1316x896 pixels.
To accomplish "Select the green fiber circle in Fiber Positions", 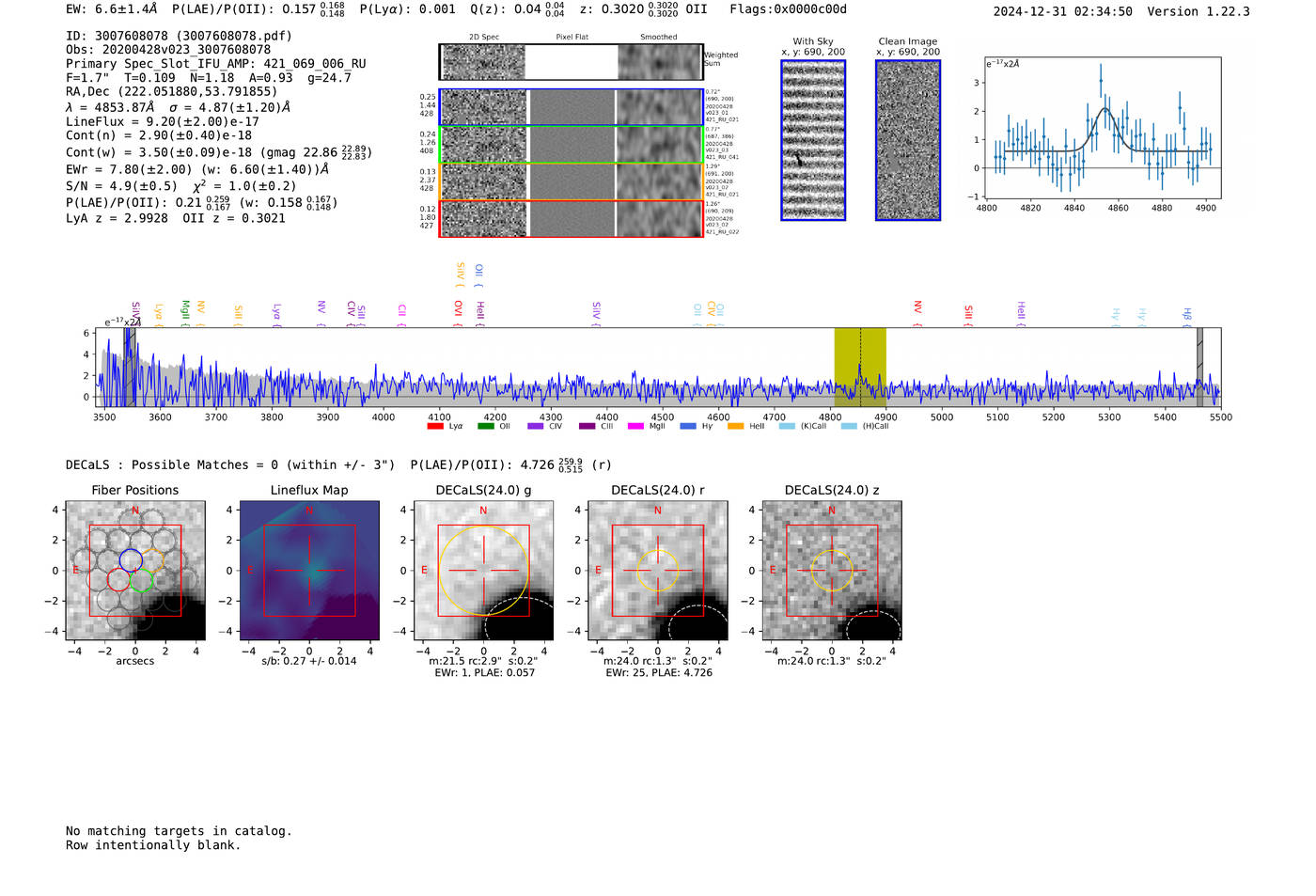I will click(142, 580).
